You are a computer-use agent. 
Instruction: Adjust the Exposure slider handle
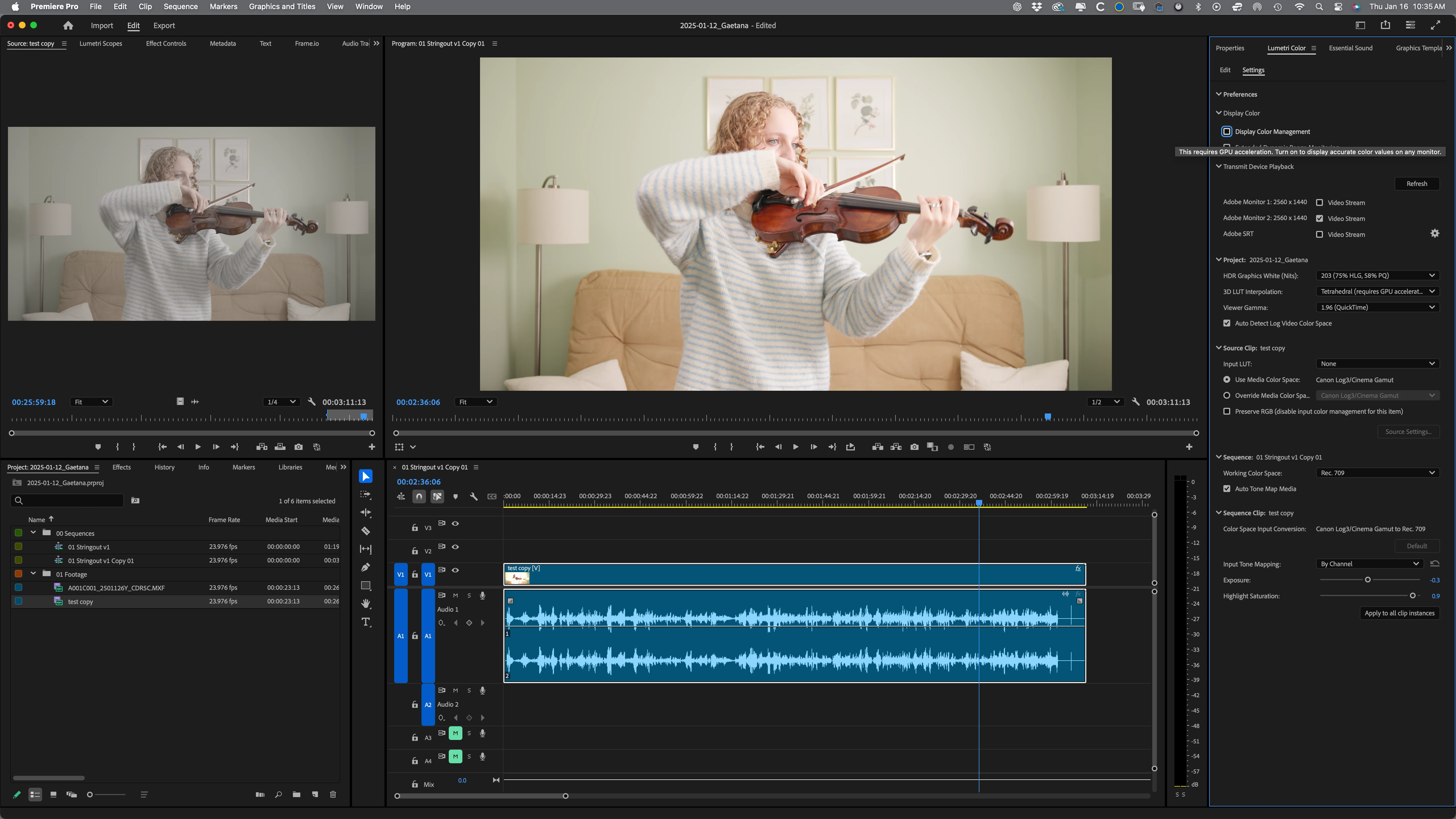point(1368,580)
